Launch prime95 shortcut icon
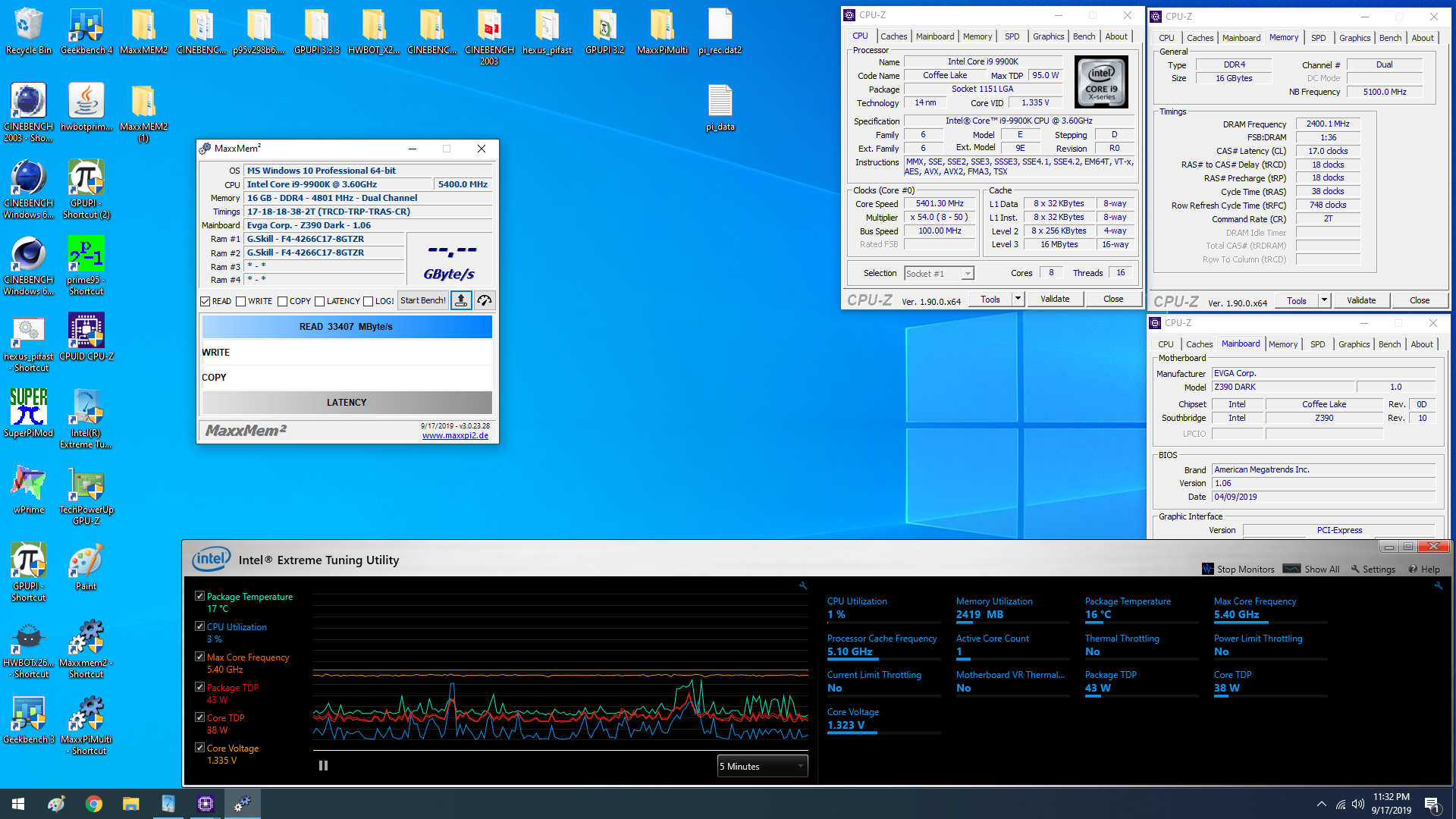Viewport: 1456px width, 819px height. click(86, 265)
